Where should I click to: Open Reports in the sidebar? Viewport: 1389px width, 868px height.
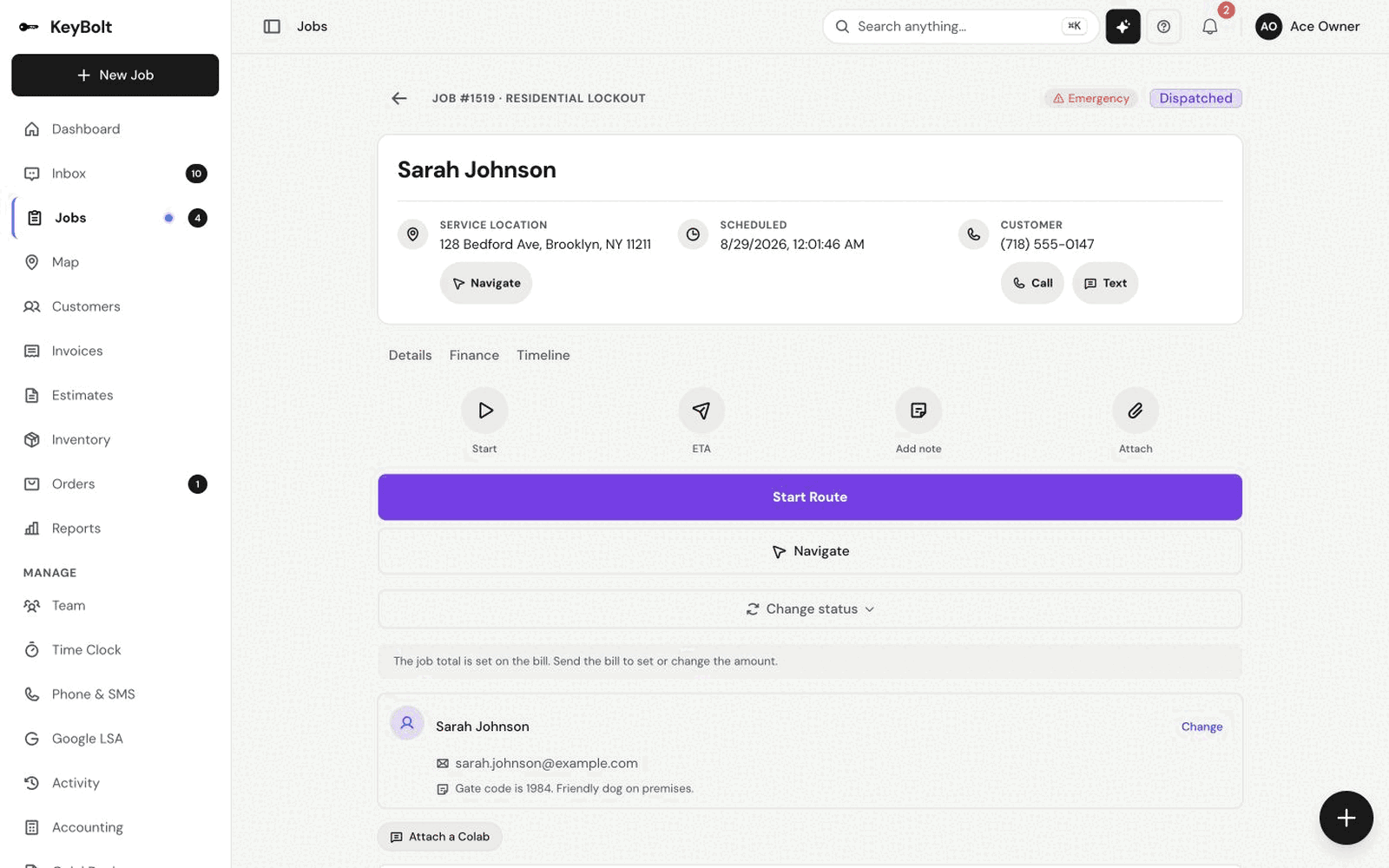click(115, 528)
